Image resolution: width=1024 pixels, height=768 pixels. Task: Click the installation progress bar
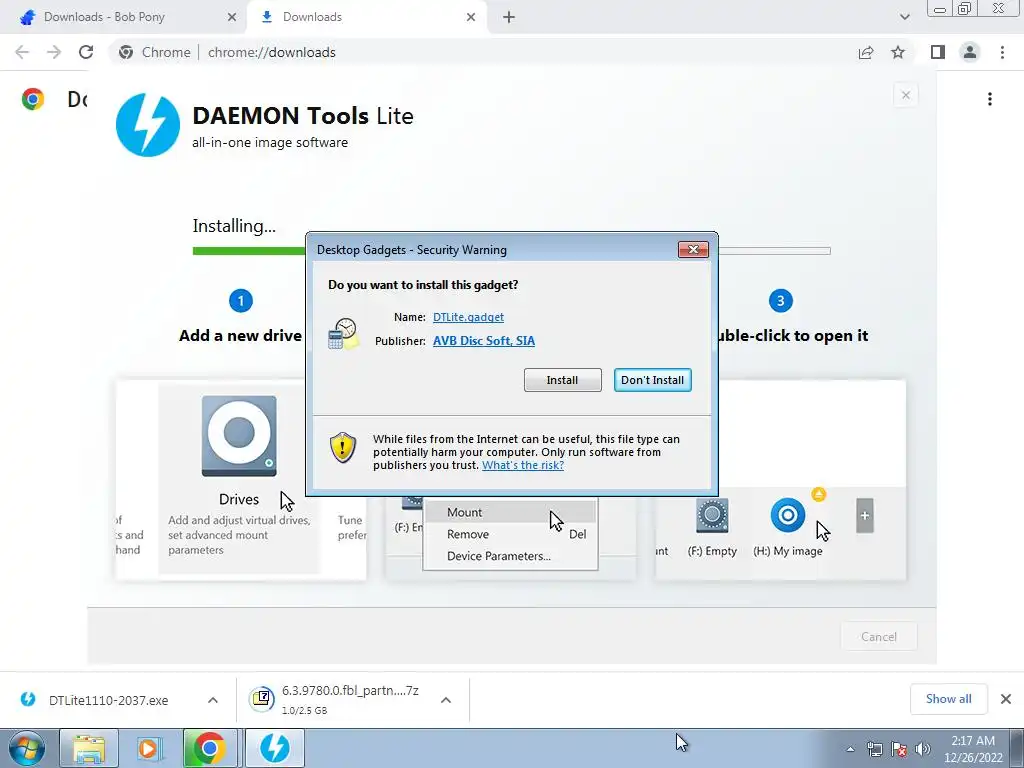point(511,251)
